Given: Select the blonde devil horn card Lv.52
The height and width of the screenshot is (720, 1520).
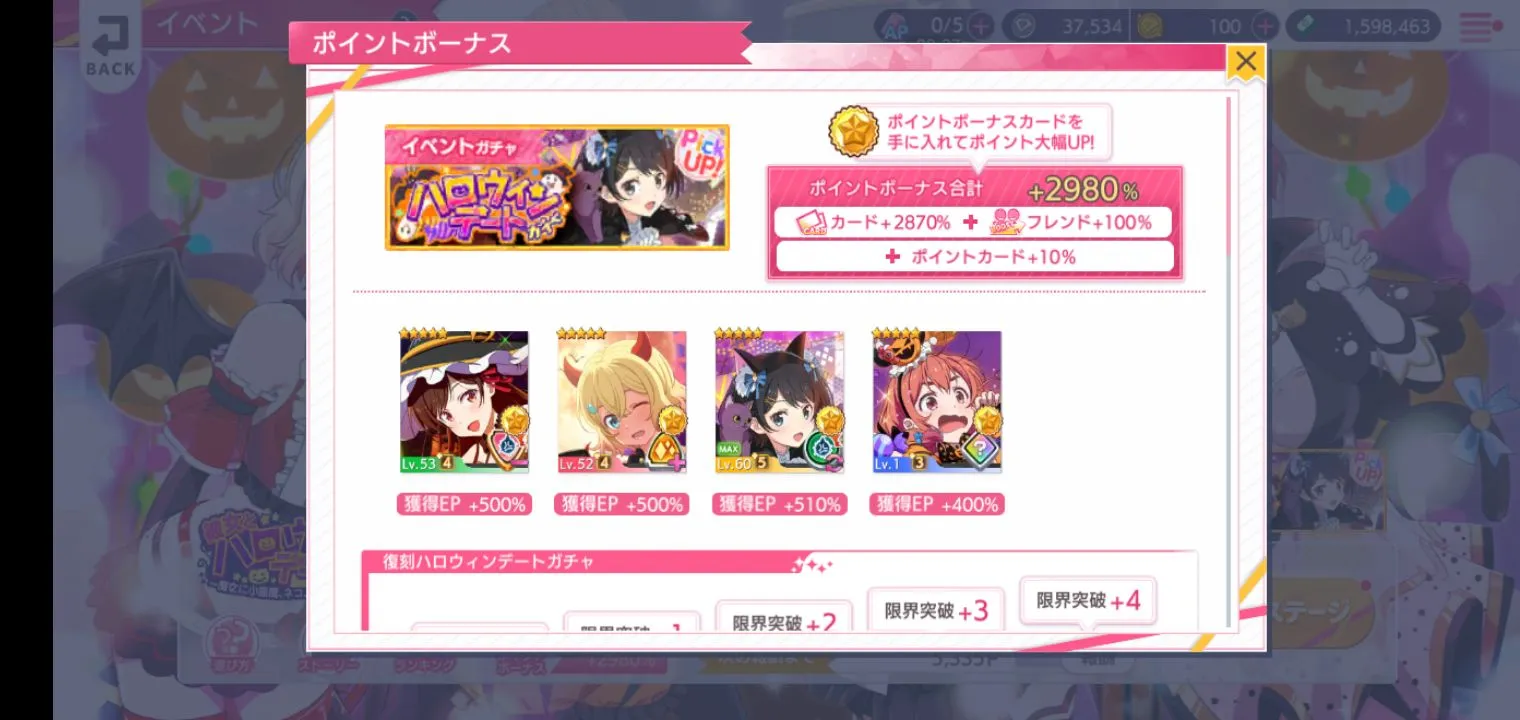Looking at the screenshot, I should click(x=622, y=402).
